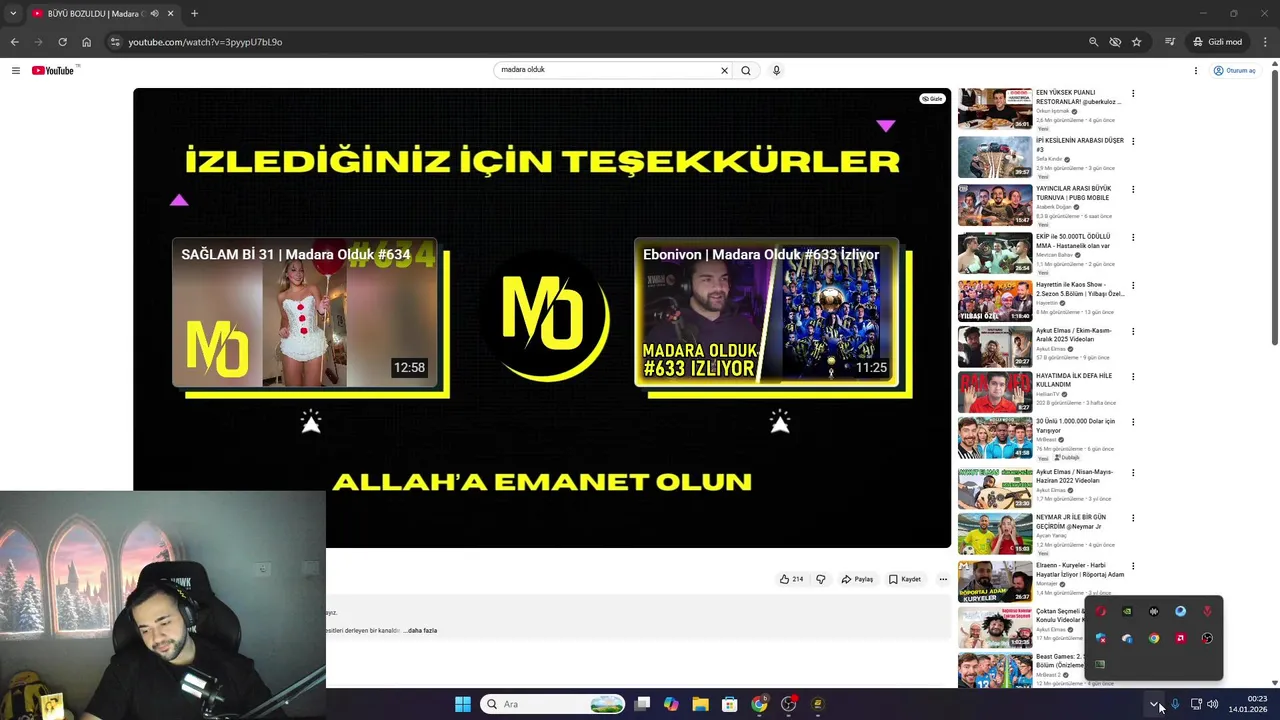Screen dimensions: 1280x720
Task: Click the 'Kaydet' save button
Action: (x=905, y=579)
